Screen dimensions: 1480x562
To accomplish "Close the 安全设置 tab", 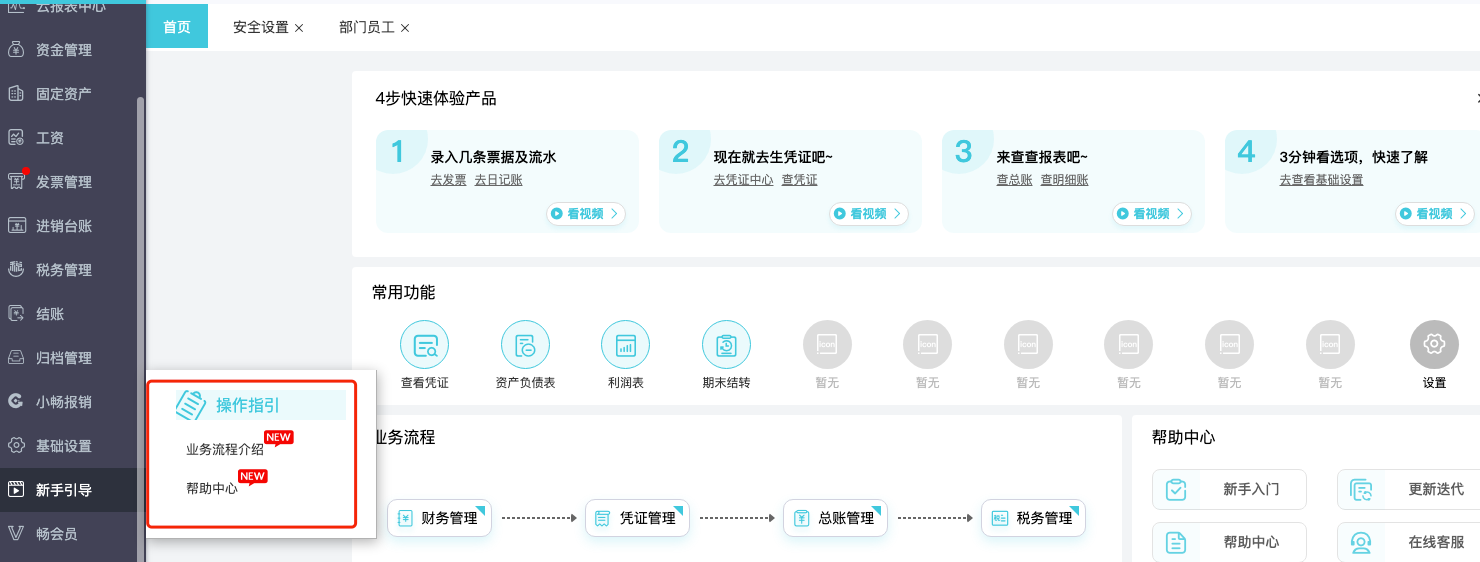I will pyautogui.click(x=299, y=28).
